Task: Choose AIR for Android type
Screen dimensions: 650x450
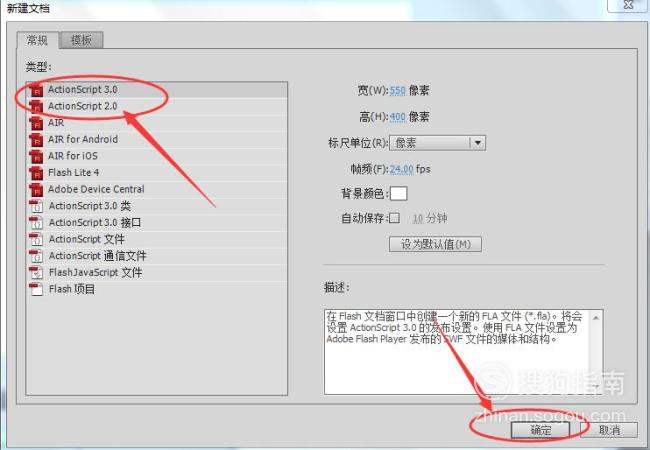Action: 157,140
